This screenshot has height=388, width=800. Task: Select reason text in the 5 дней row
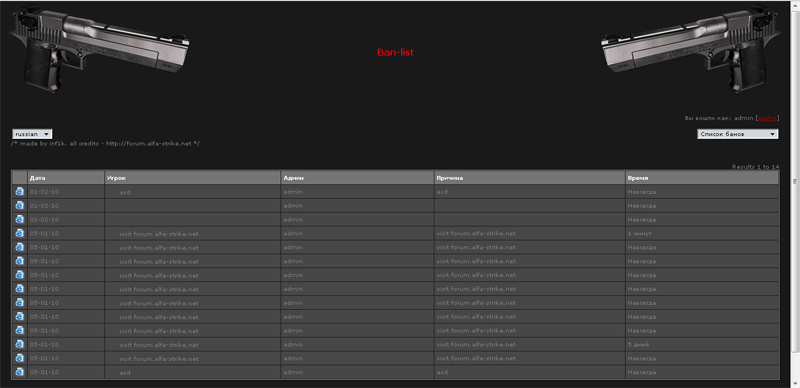[x=476, y=345]
